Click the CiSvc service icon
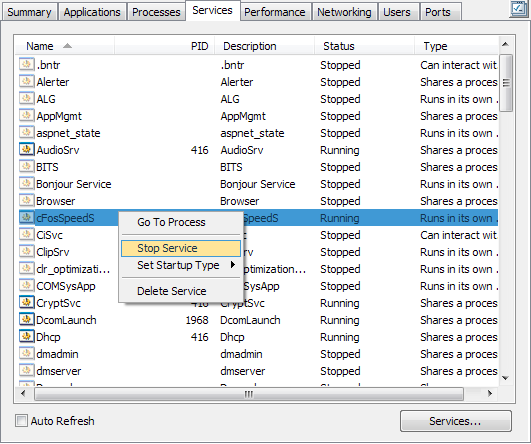Image resolution: width=531 pixels, height=444 pixels. tap(26, 235)
